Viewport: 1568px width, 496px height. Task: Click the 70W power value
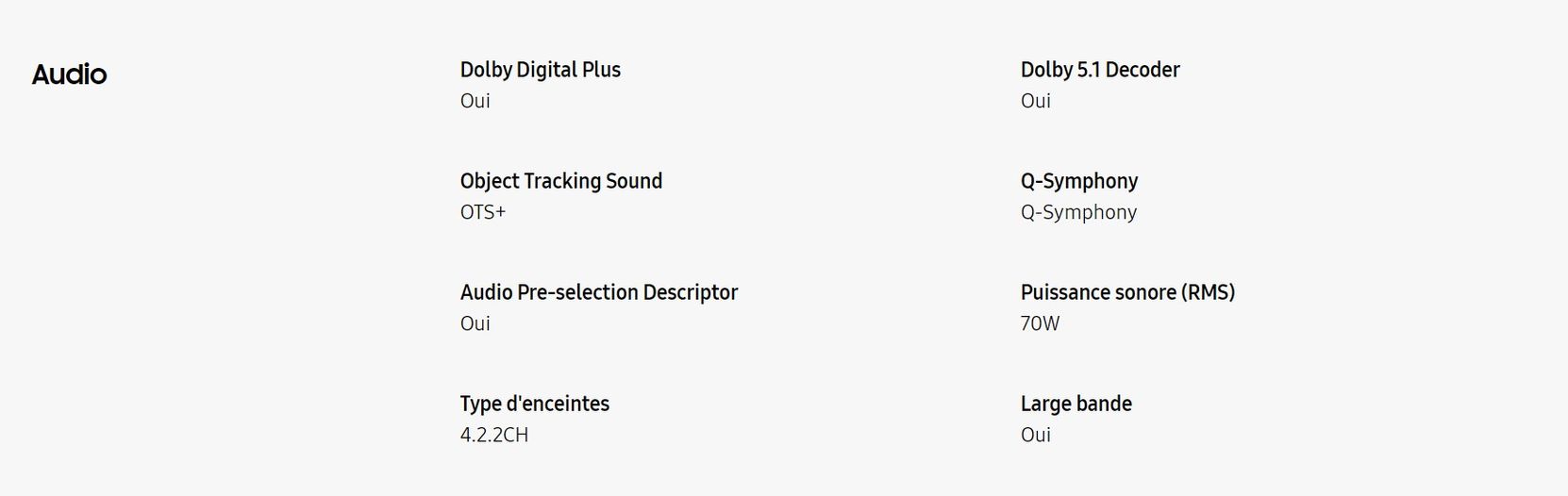[1041, 323]
